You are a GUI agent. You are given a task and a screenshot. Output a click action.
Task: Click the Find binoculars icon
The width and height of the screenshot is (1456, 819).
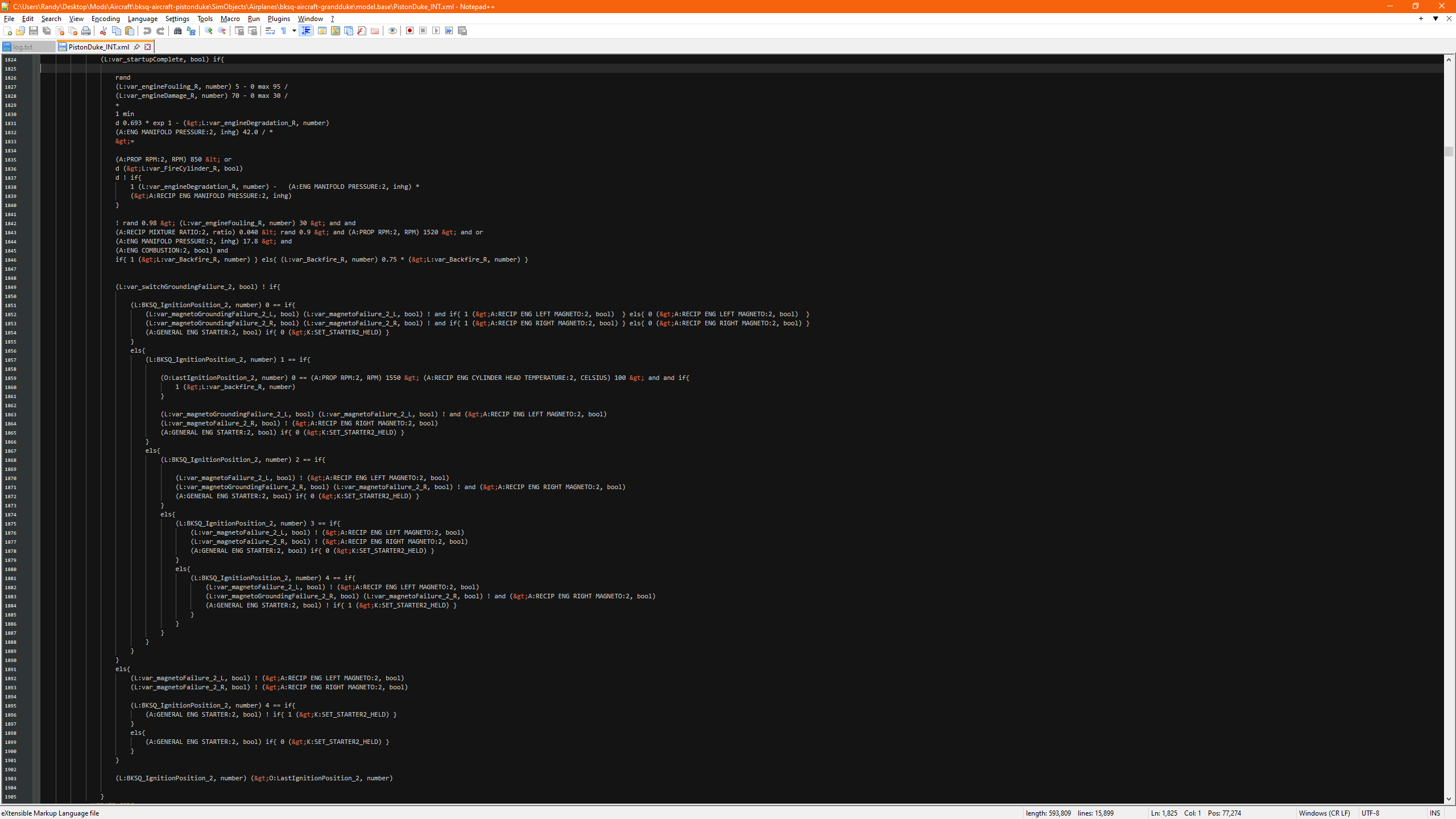(x=177, y=31)
